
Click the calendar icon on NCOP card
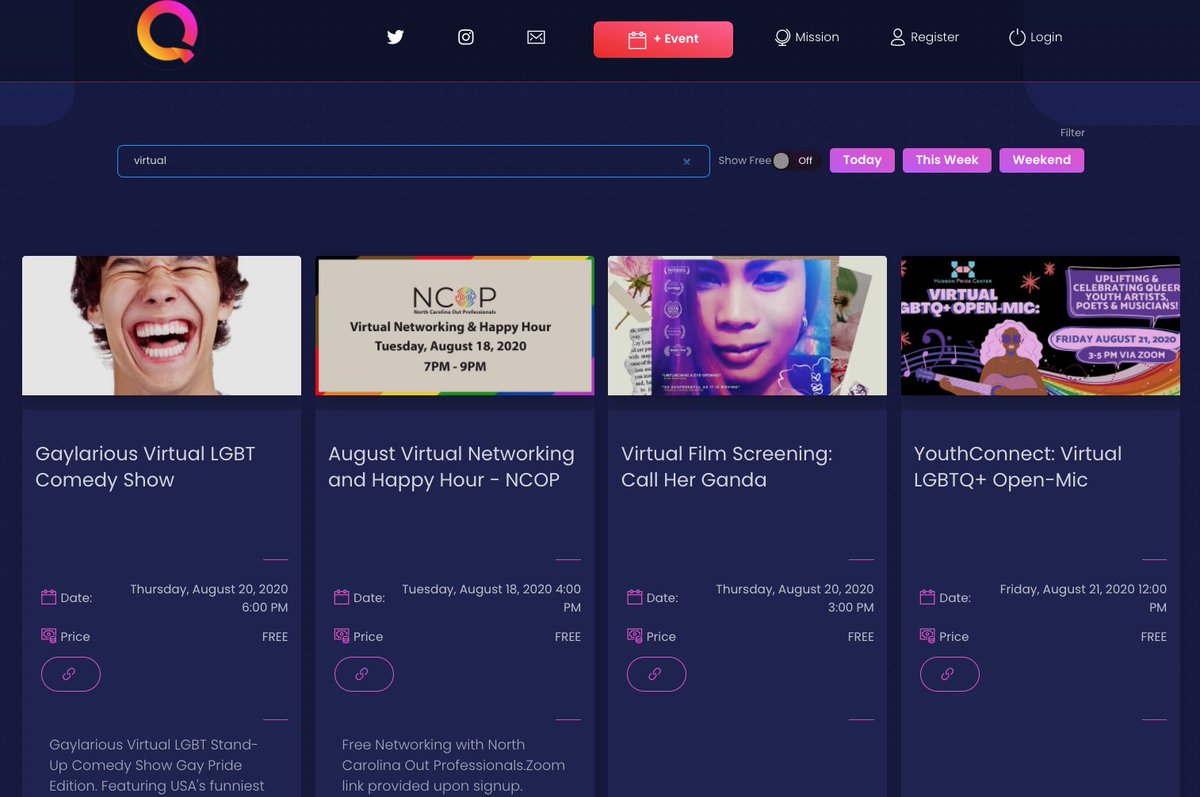(x=342, y=597)
